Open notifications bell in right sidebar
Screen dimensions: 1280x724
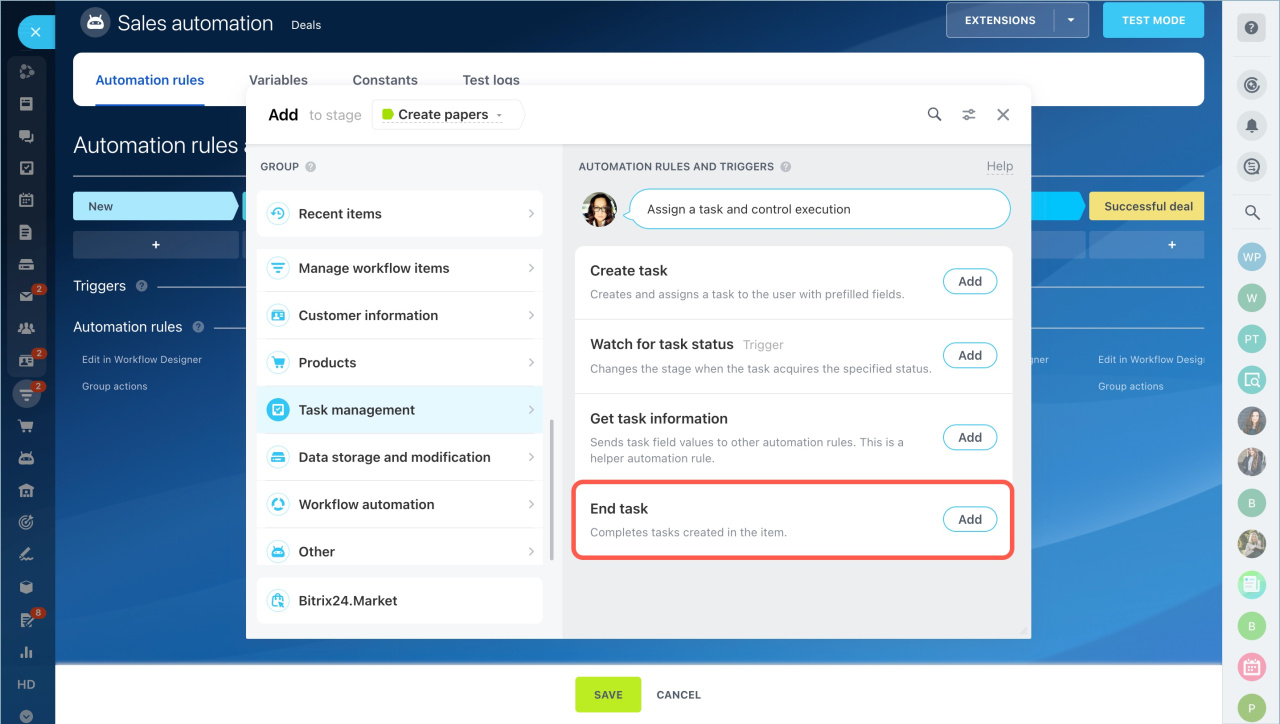click(x=1251, y=125)
